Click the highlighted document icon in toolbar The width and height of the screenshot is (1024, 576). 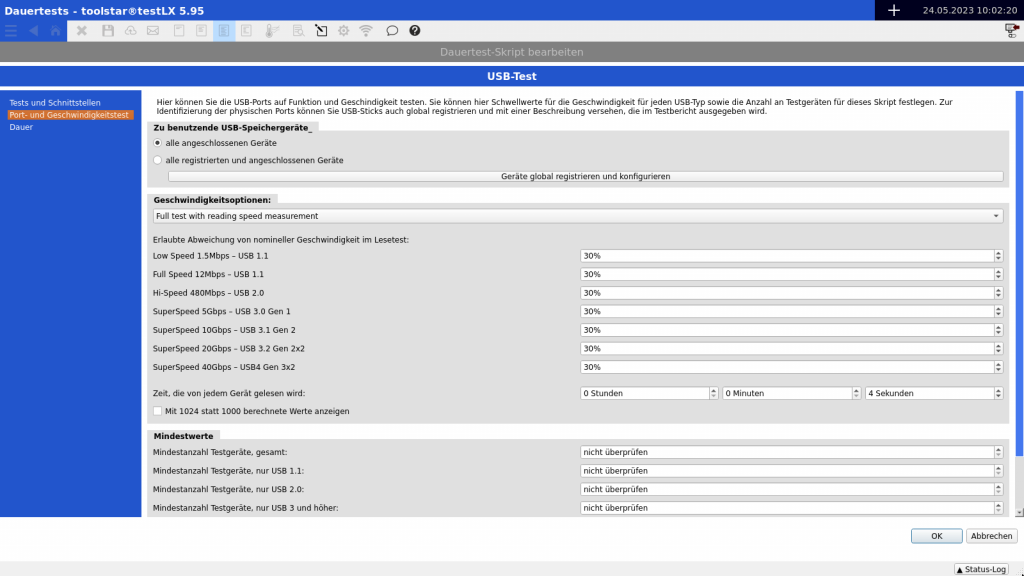click(x=223, y=31)
